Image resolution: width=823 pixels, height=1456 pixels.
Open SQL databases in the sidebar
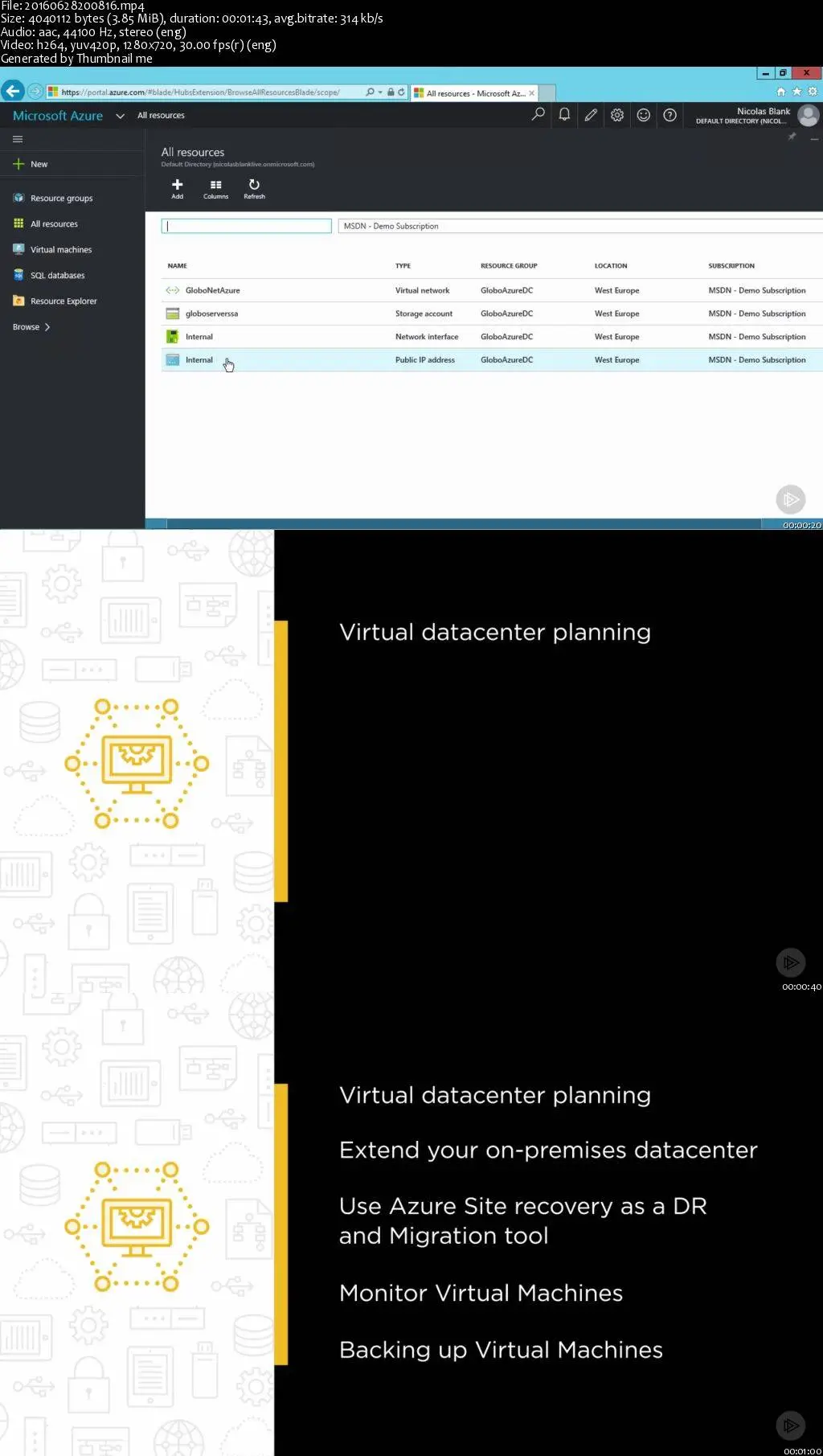click(57, 276)
